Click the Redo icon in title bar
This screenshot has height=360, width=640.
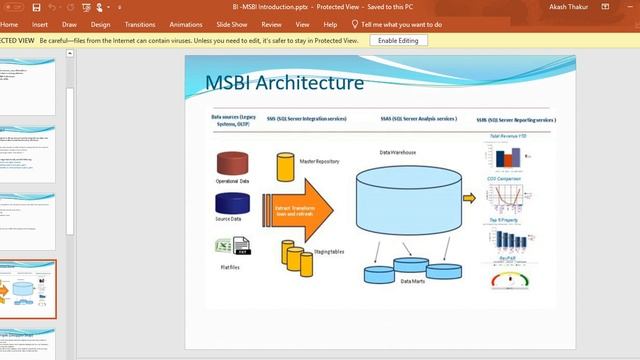[x=70, y=7]
